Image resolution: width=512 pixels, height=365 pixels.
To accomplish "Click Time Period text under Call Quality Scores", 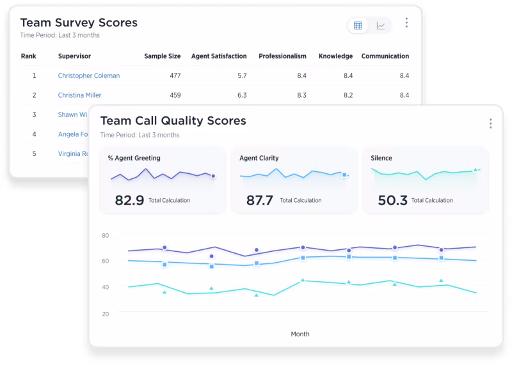I will coord(140,135).
